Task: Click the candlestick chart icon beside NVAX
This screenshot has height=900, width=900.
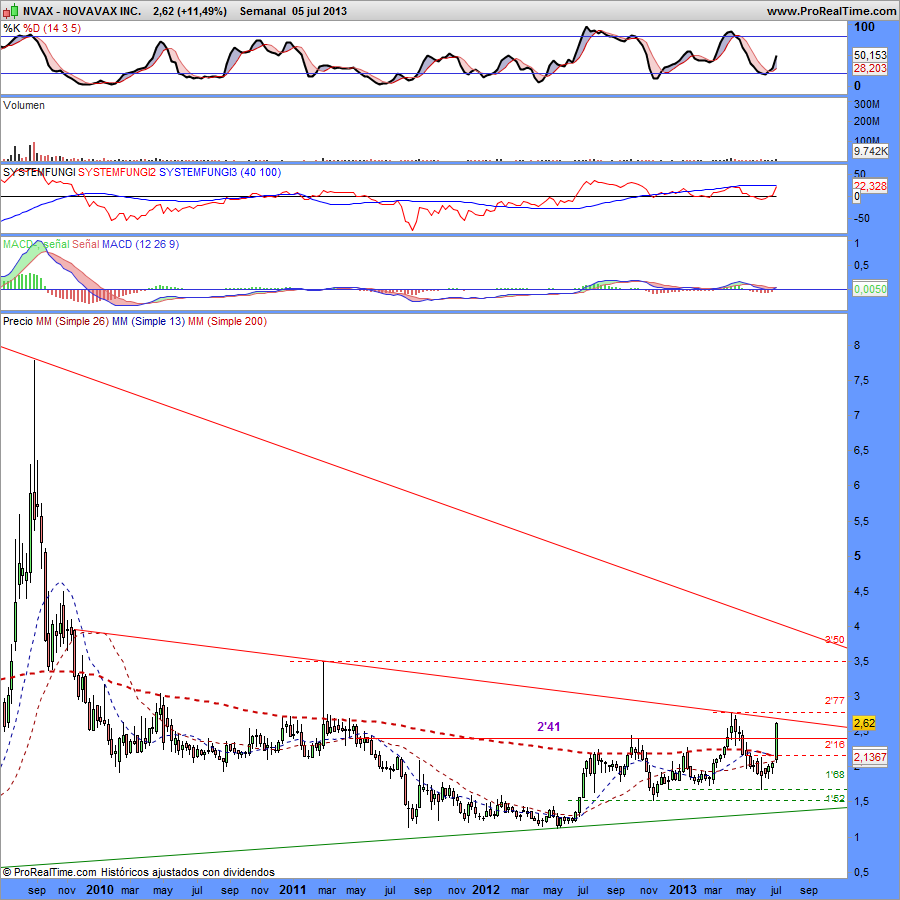Action: (11, 10)
